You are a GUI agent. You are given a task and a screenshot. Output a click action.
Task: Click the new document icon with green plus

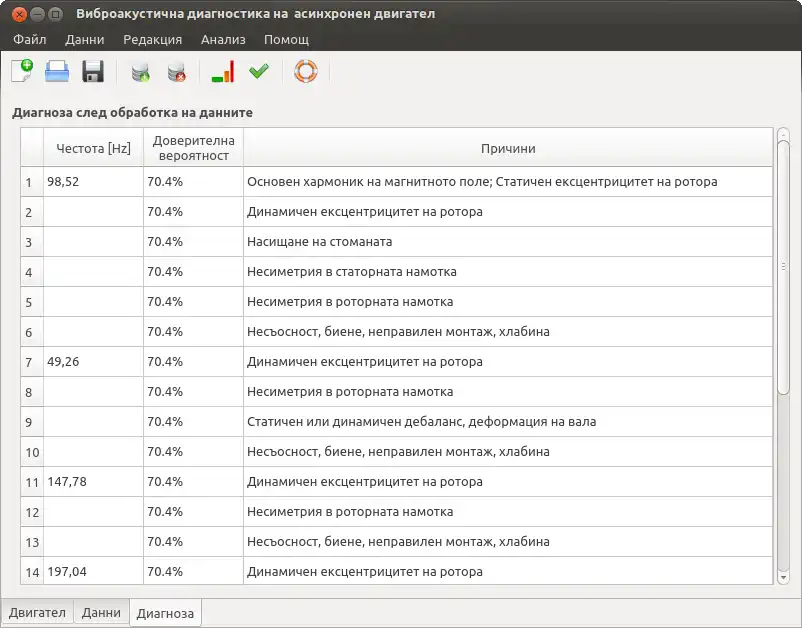coord(22,71)
